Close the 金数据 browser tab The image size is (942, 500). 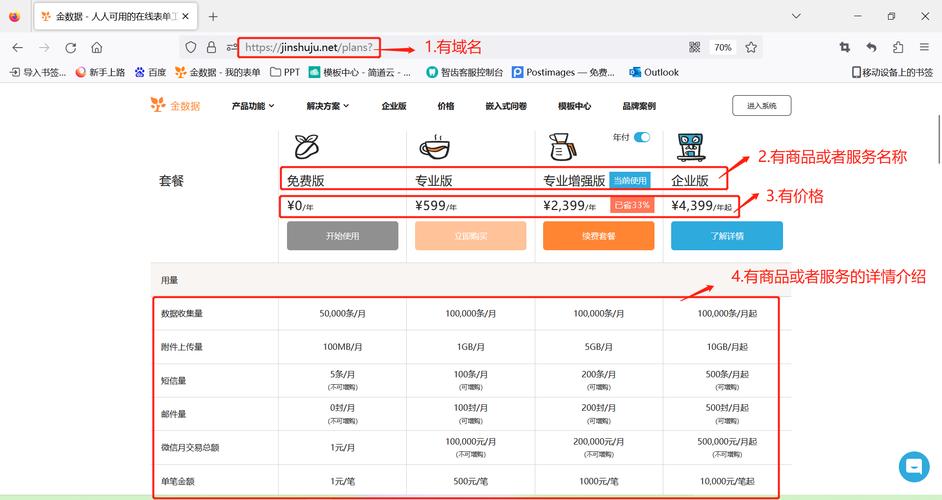coord(186,16)
